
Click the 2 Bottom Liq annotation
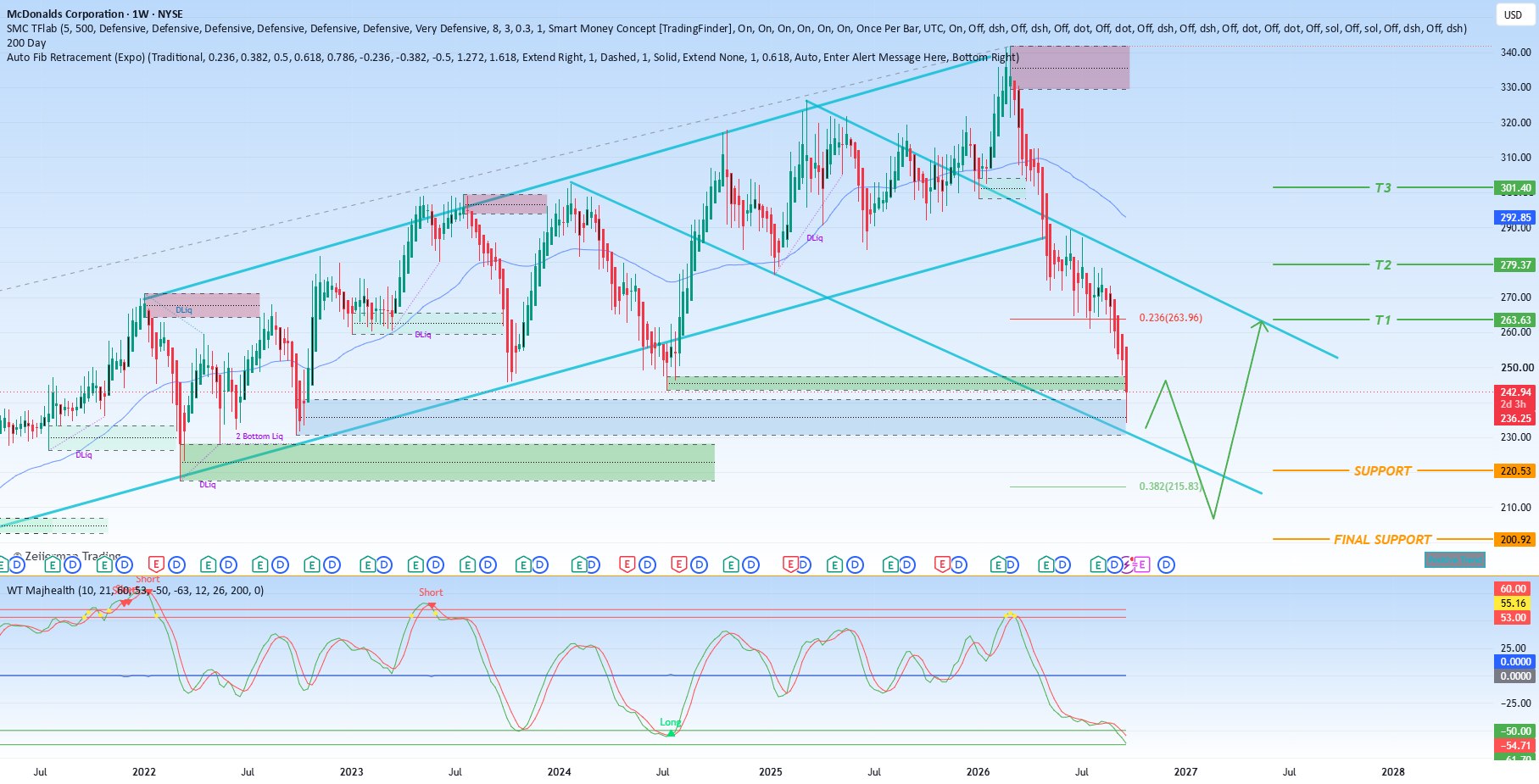pos(259,436)
